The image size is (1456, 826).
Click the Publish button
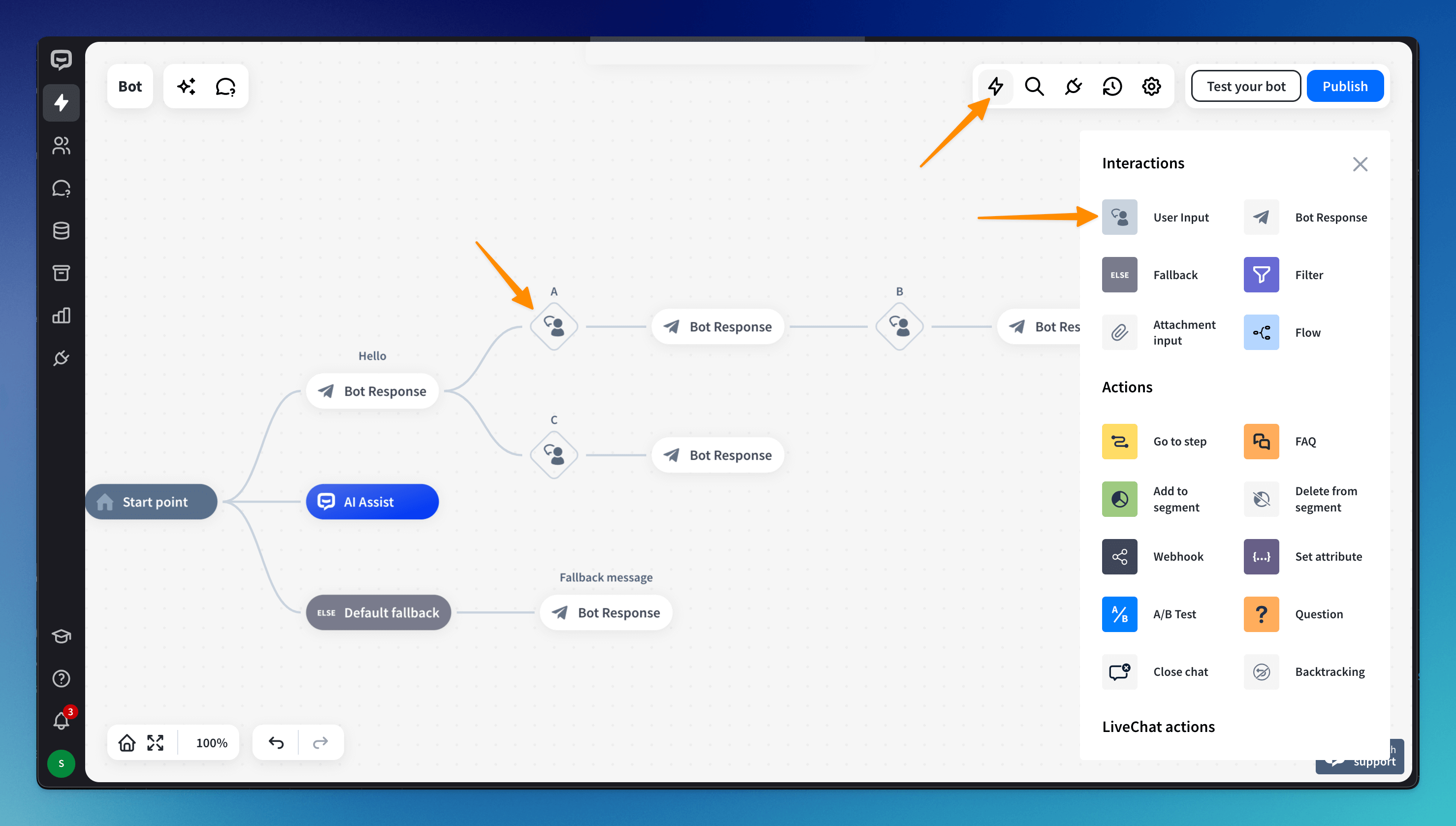1345,86
